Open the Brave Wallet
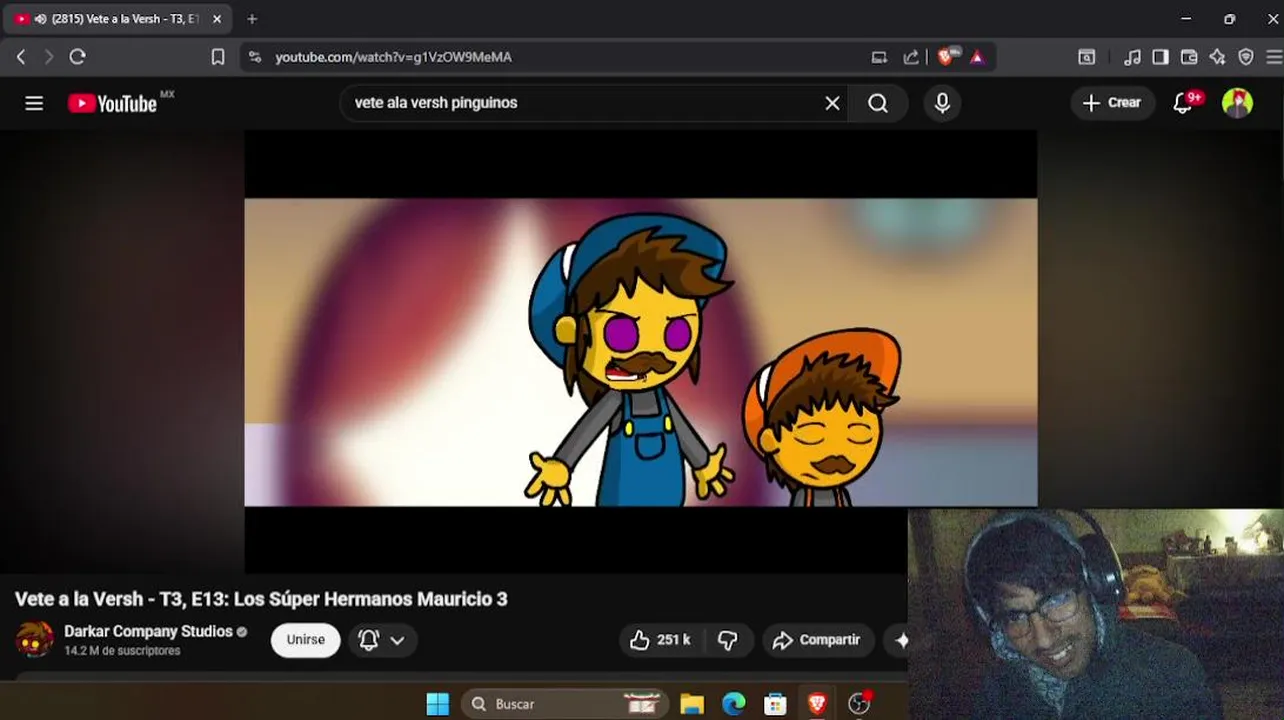 pos(1189,57)
